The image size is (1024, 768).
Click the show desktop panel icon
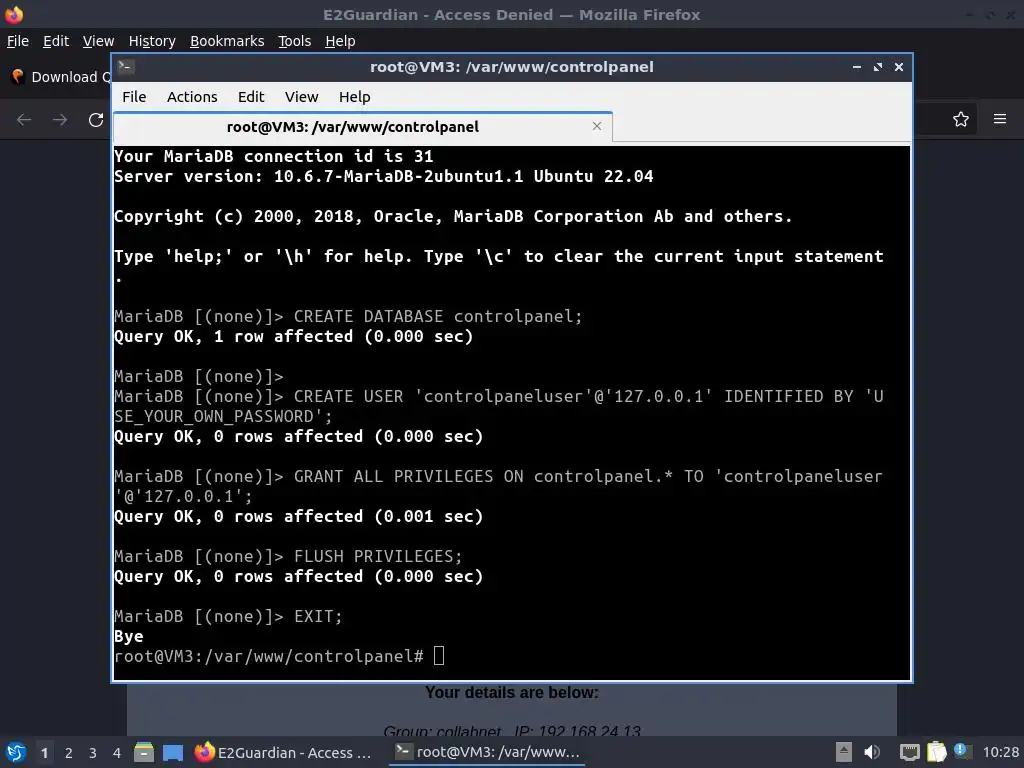click(173, 752)
